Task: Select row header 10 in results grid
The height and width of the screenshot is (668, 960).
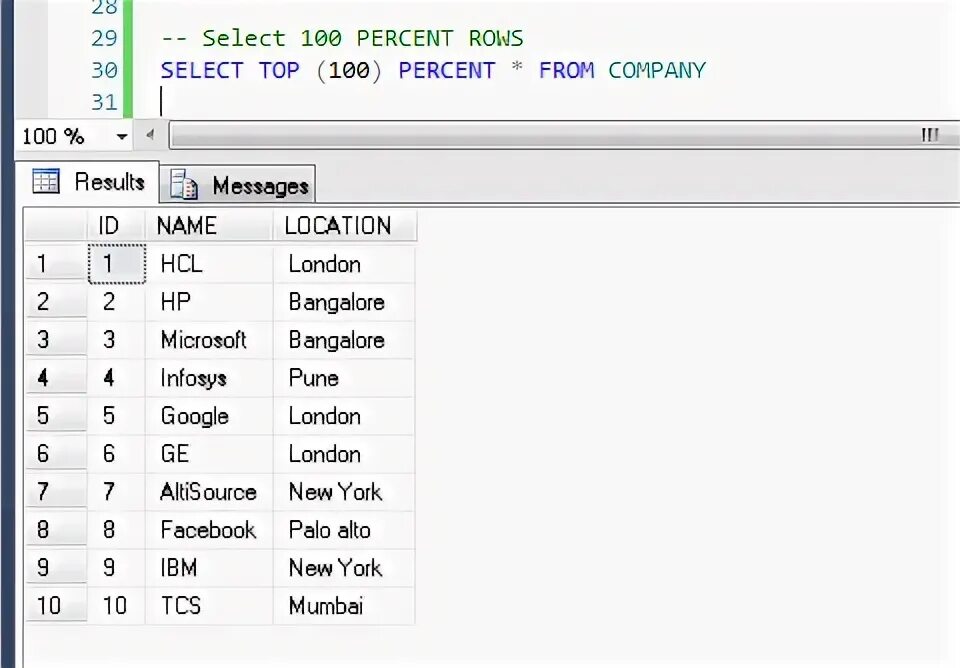Action: coord(56,606)
